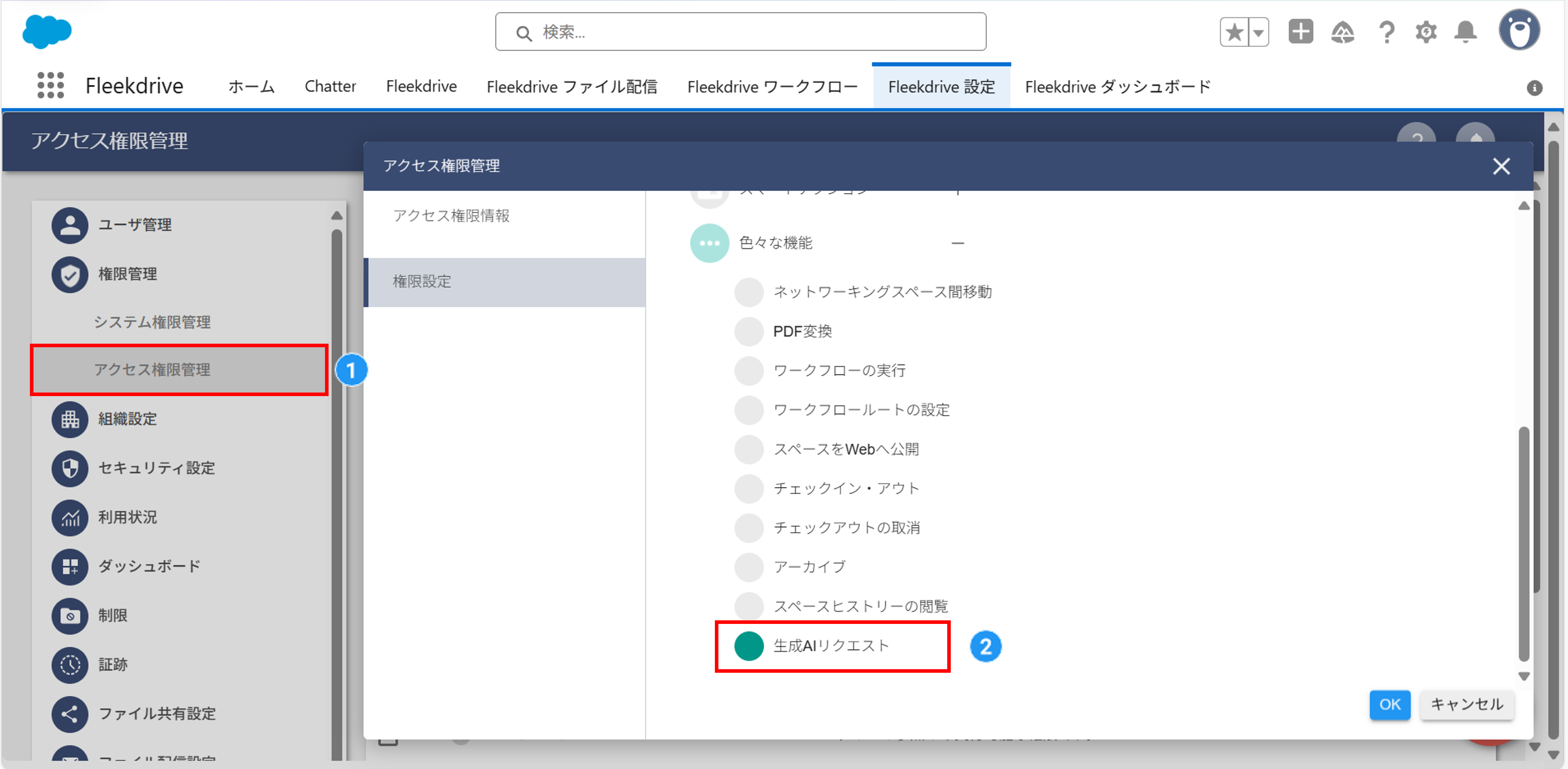
Task: Click the 利用状況 menu label
Action: (x=128, y=518)
